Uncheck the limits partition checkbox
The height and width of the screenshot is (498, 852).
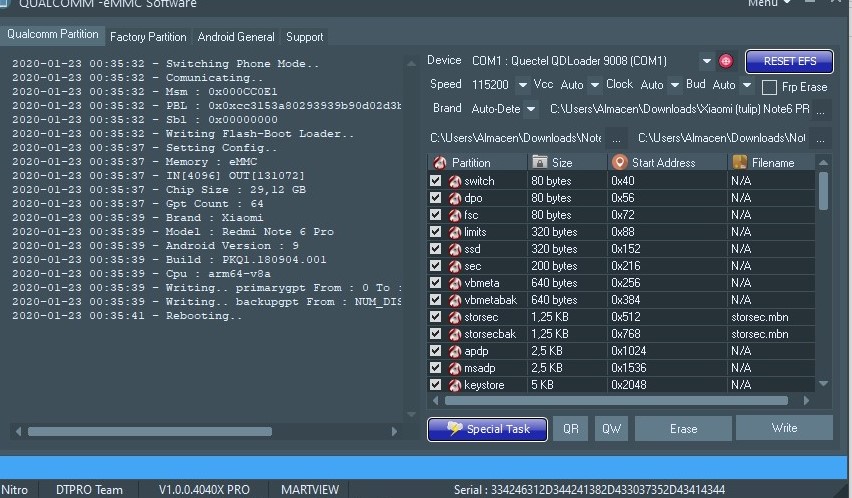click(435, 231)
